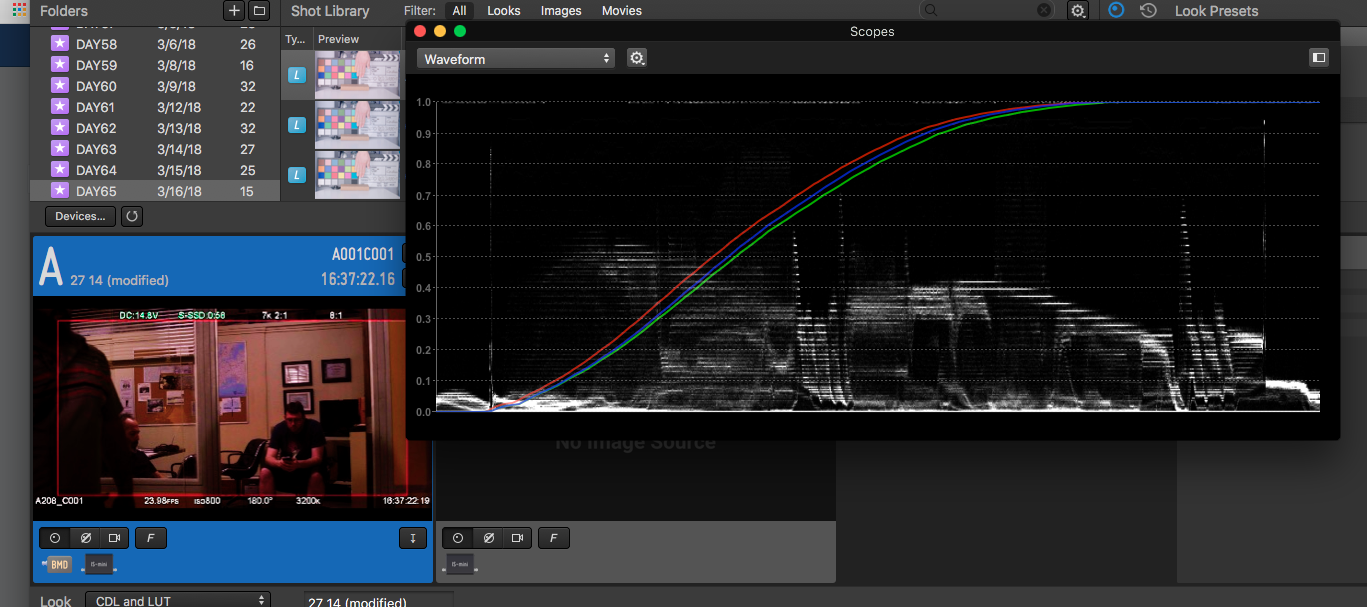Select the Looks filter tab

click(504, 11)
